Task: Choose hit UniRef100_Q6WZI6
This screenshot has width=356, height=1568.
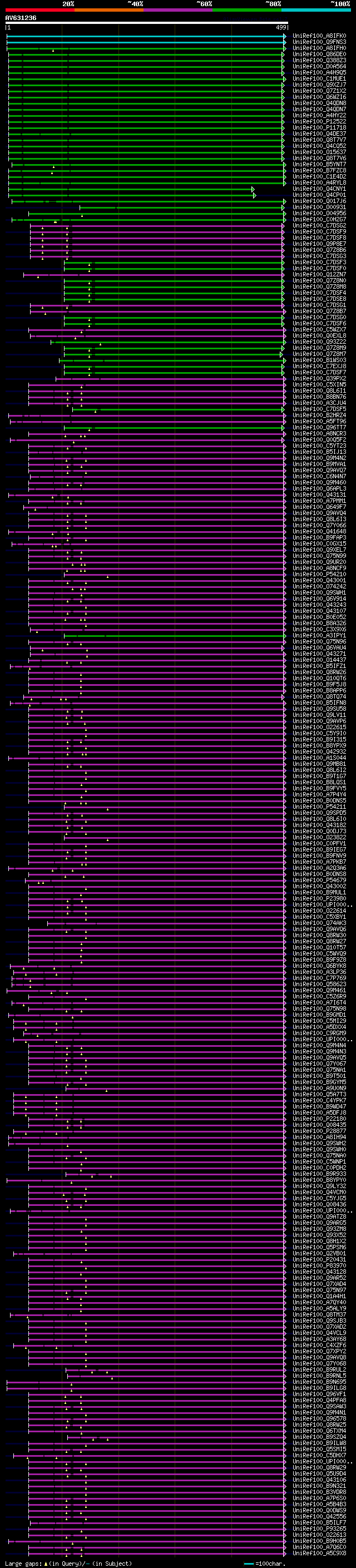Action: click(x=319, y=97)
